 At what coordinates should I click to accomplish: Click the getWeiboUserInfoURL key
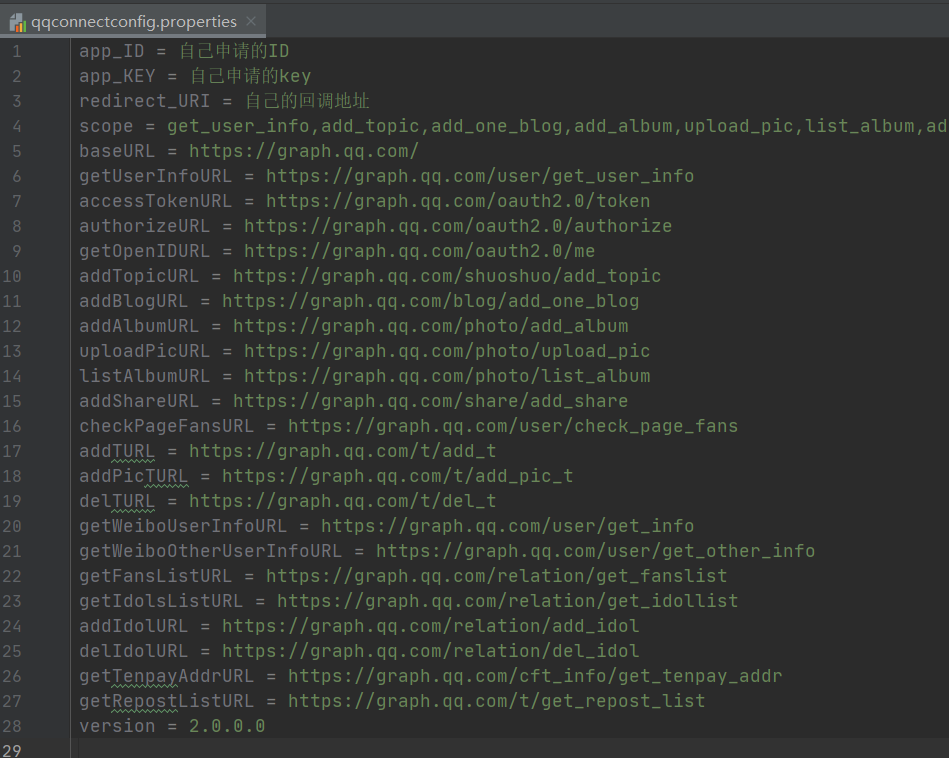click(x=183, y=526)
